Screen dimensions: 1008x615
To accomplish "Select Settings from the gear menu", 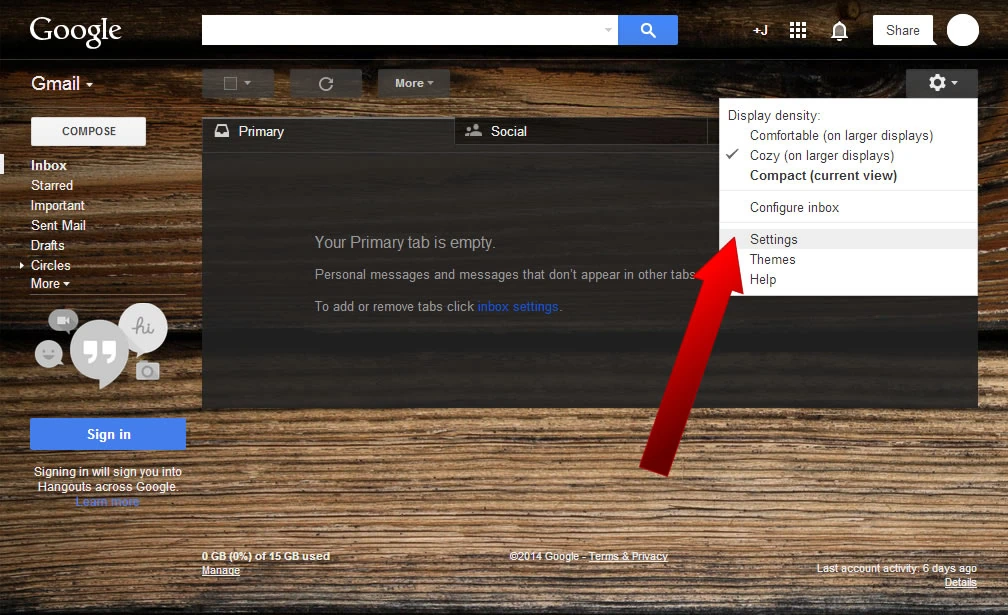I will click(774, 239).
